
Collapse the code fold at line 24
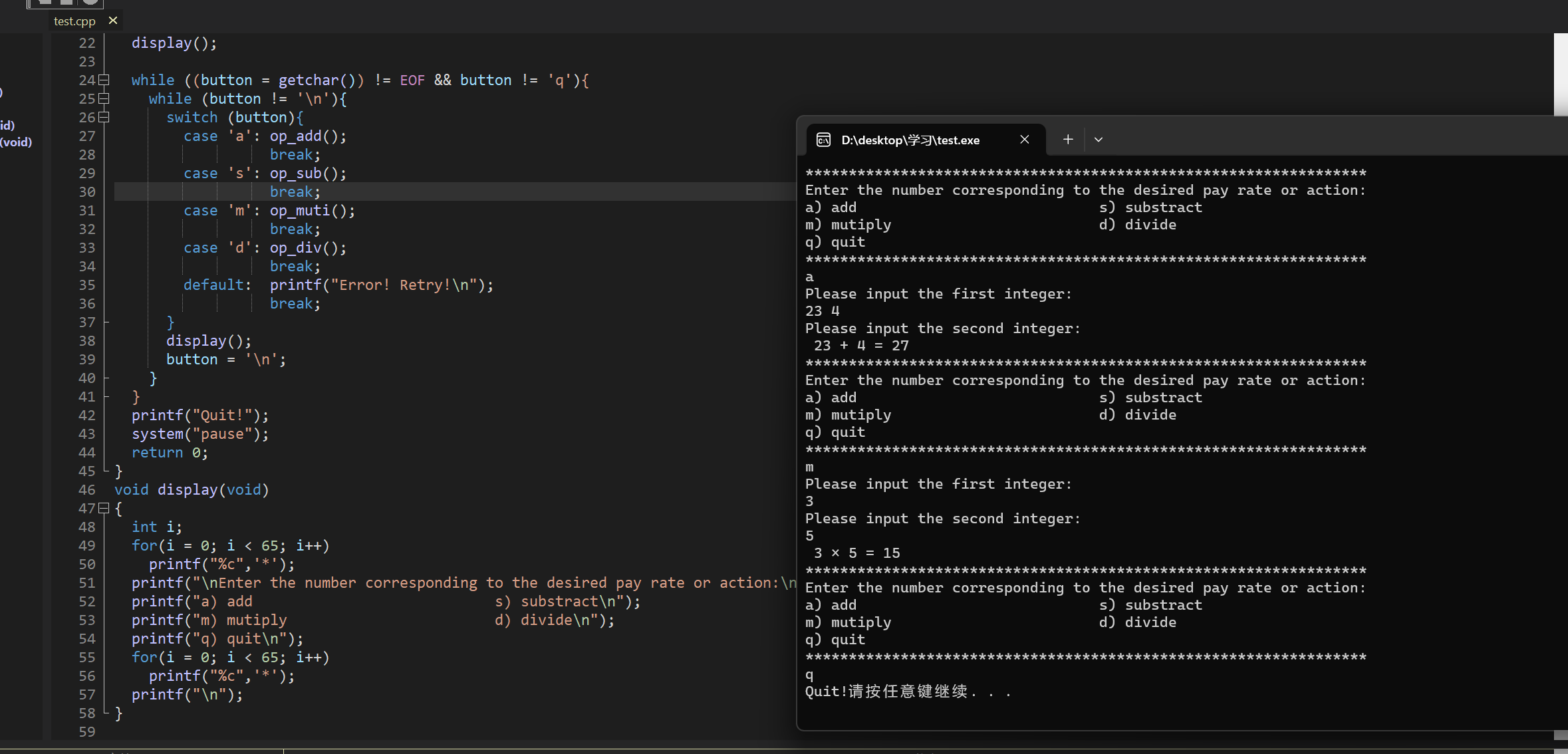coord(104,80)
